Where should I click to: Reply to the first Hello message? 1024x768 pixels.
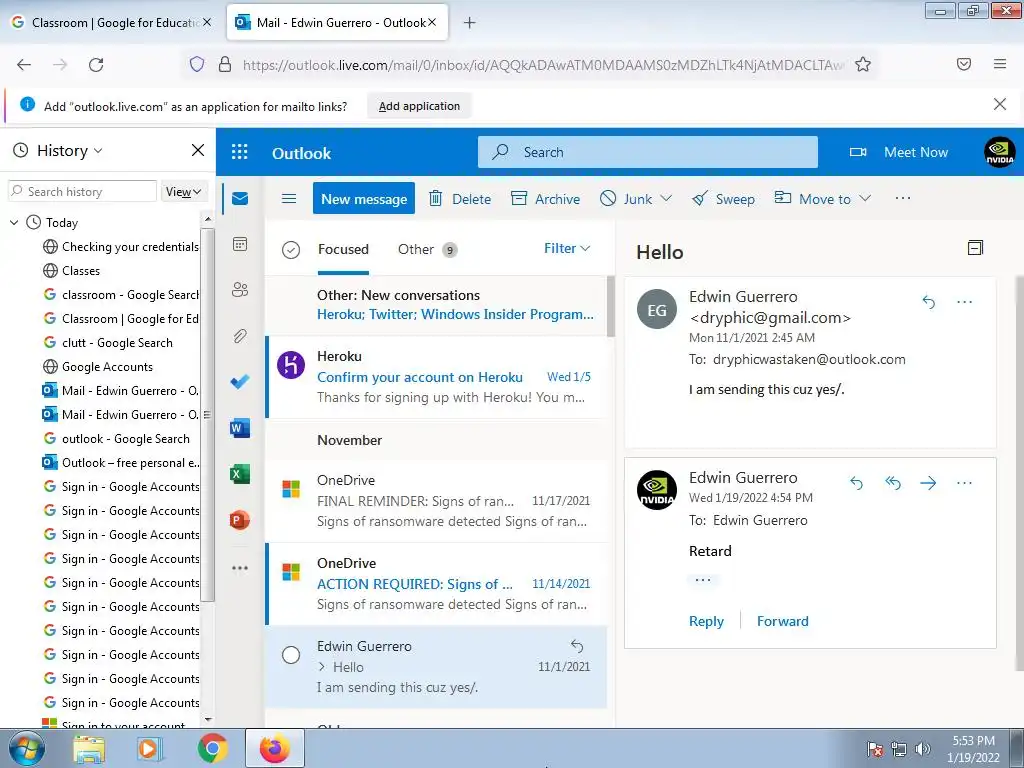[928, 302]
